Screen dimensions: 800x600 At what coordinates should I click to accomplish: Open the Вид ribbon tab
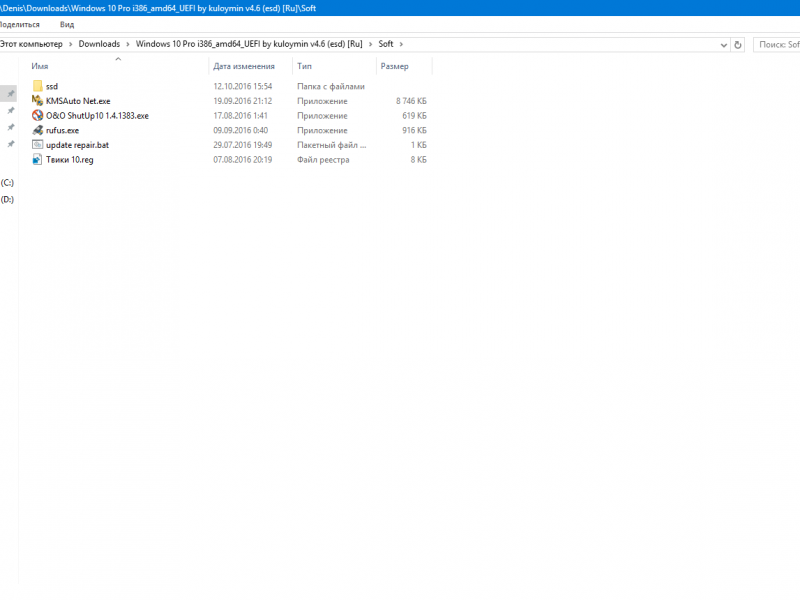(x=67, y=24)
